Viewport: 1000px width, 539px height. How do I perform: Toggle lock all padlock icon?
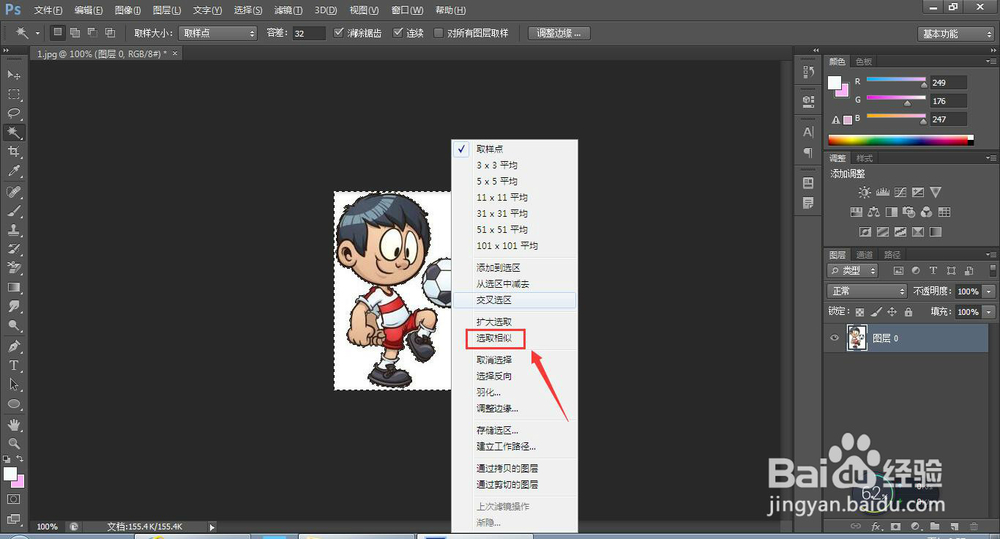coord(908,312)
